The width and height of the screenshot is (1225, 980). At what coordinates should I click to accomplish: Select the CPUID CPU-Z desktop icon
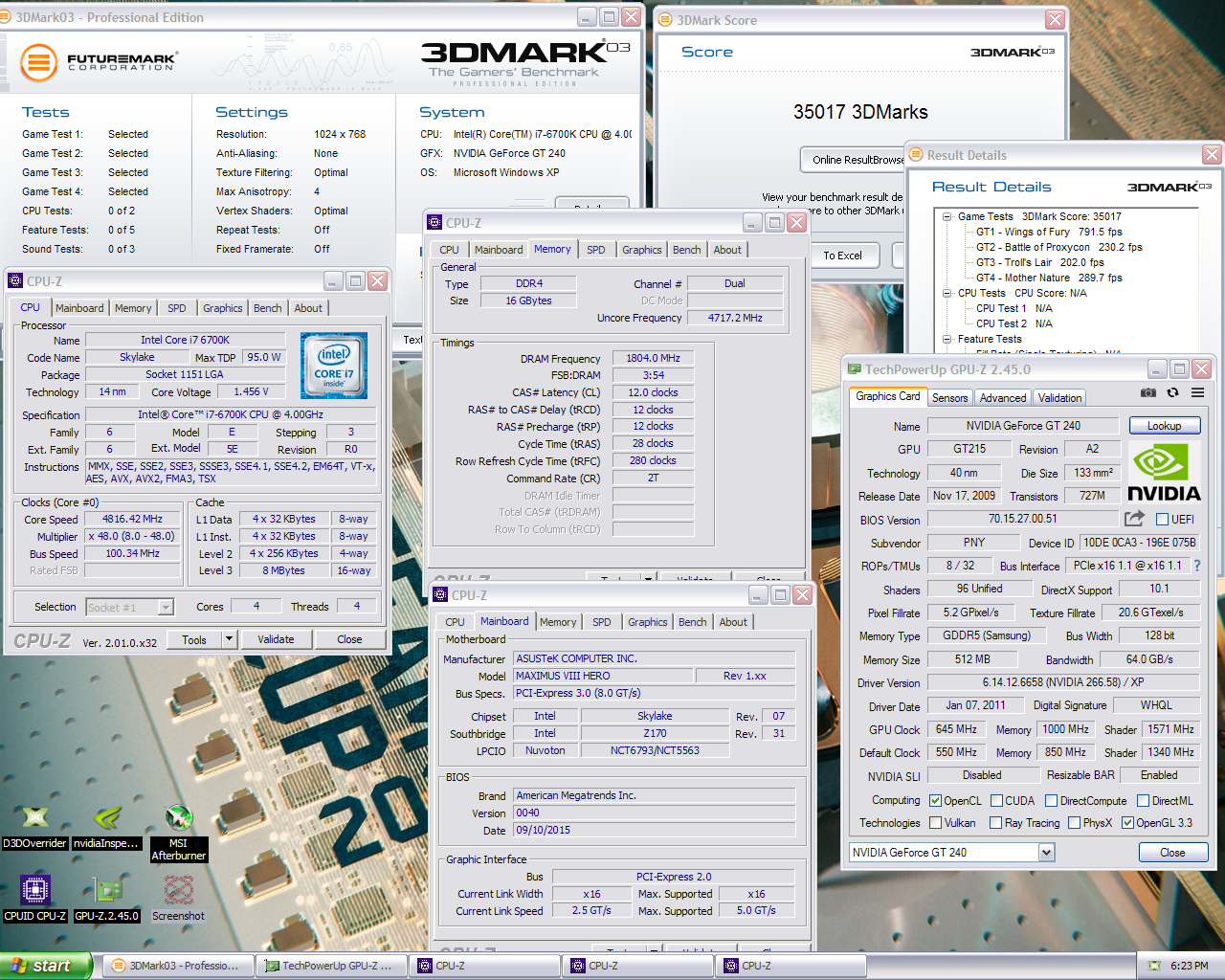[35, 900]
